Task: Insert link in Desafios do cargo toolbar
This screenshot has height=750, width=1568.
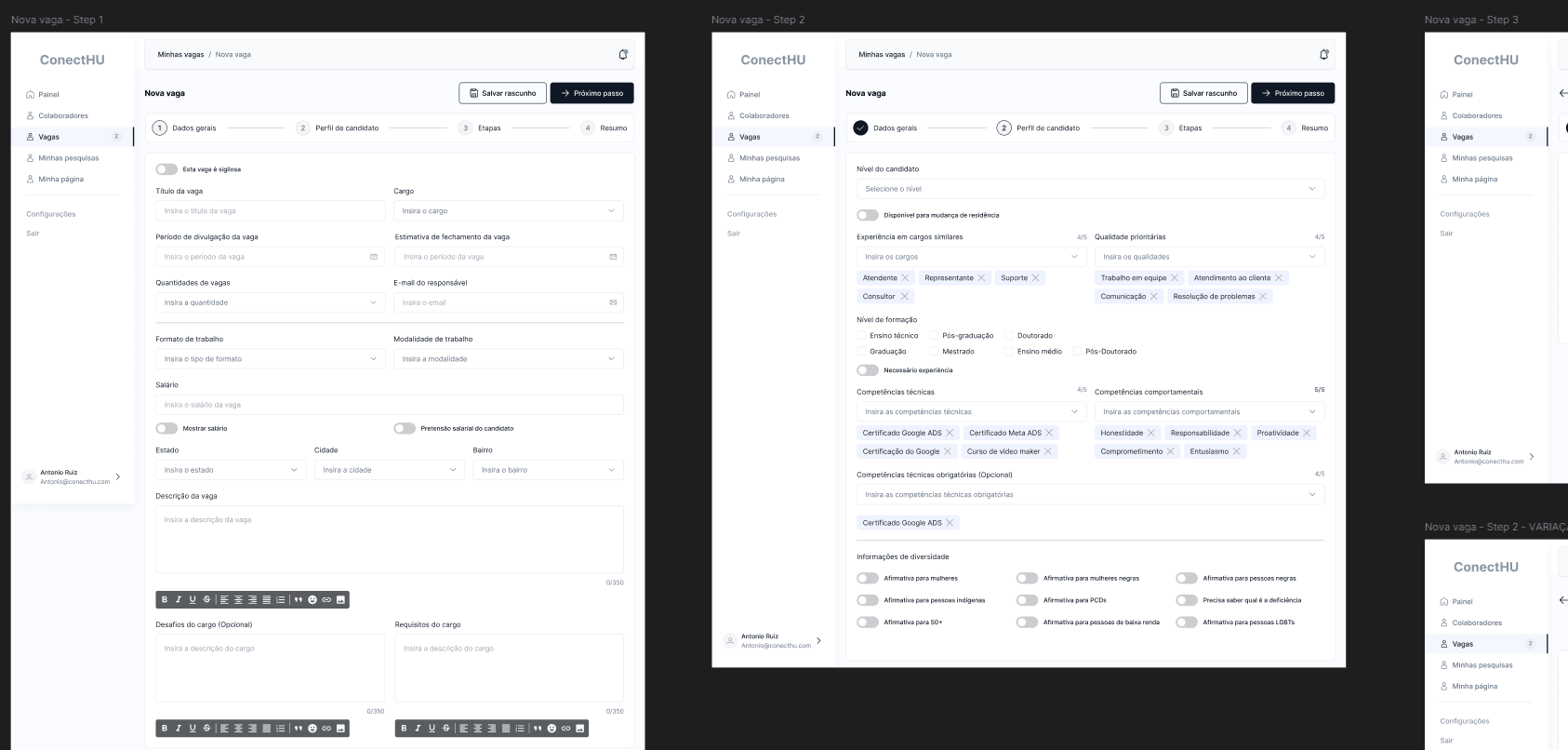Action: point(326,728)
